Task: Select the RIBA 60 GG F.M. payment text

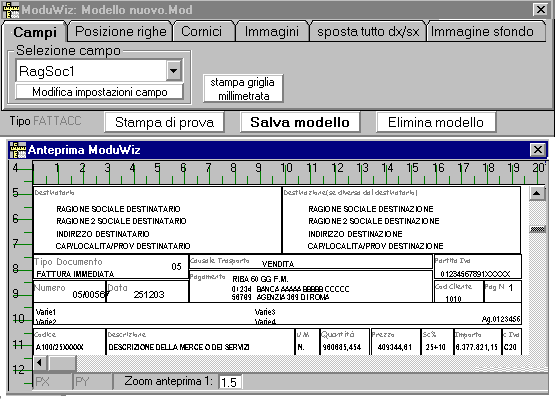Action: (260, 279)
